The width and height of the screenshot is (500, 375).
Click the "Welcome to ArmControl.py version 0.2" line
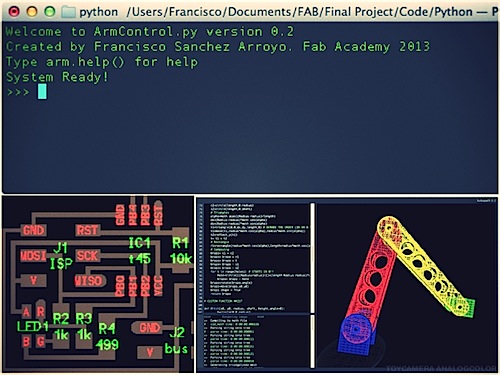coord(150,32)
